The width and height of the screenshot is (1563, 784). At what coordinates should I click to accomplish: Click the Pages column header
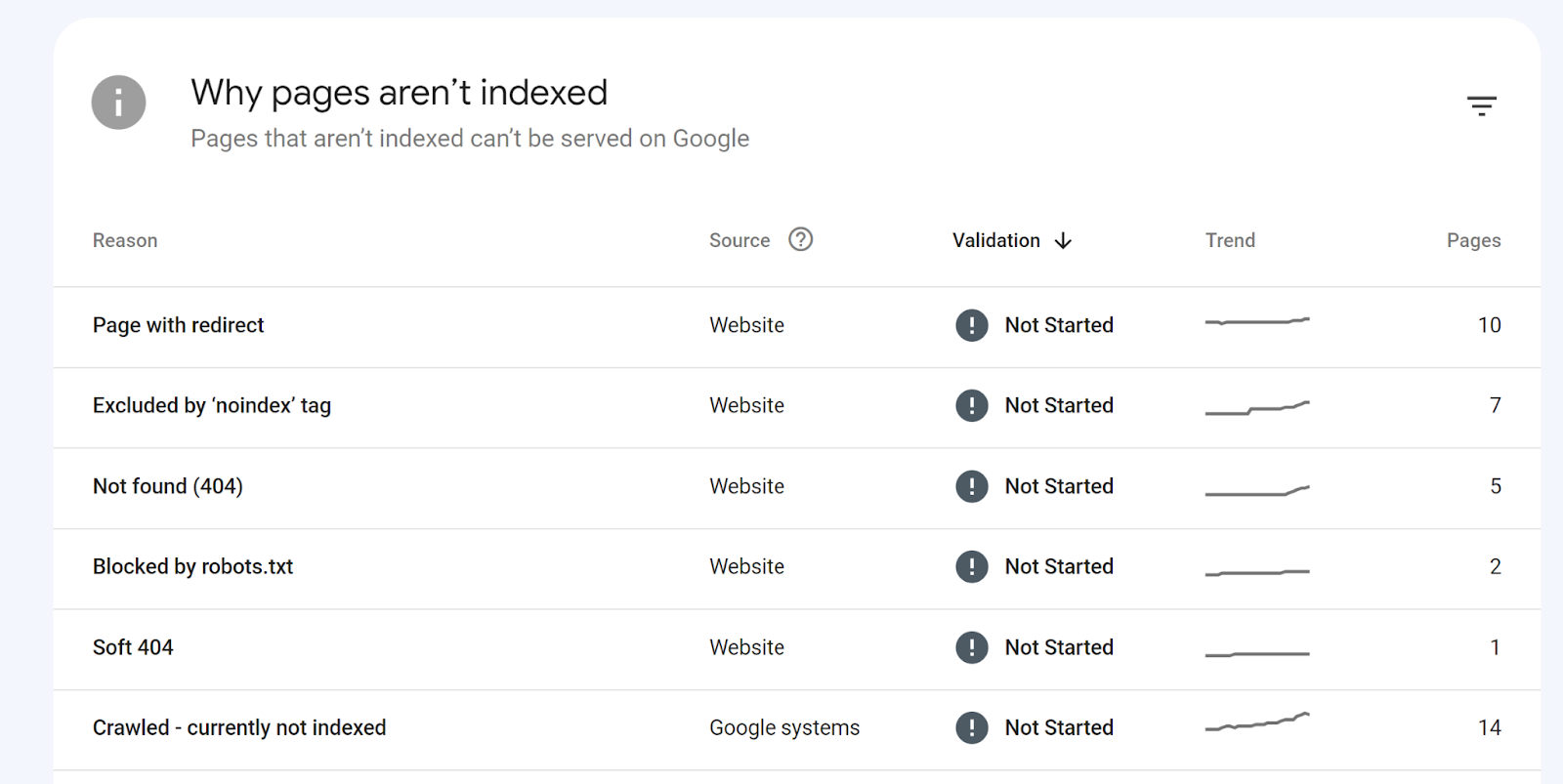(1472, 241)
